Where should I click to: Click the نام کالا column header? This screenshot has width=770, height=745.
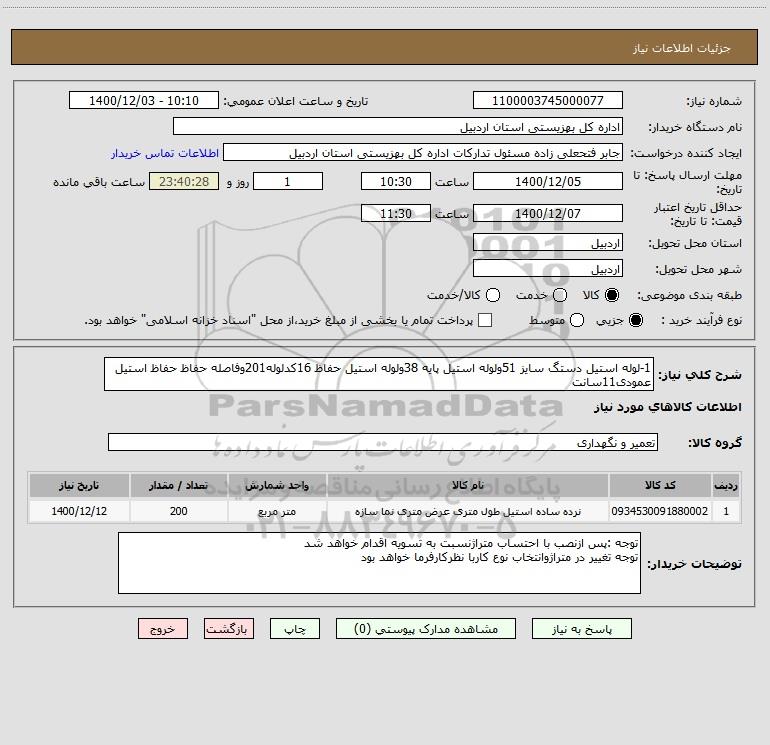[x=468, y=485]
